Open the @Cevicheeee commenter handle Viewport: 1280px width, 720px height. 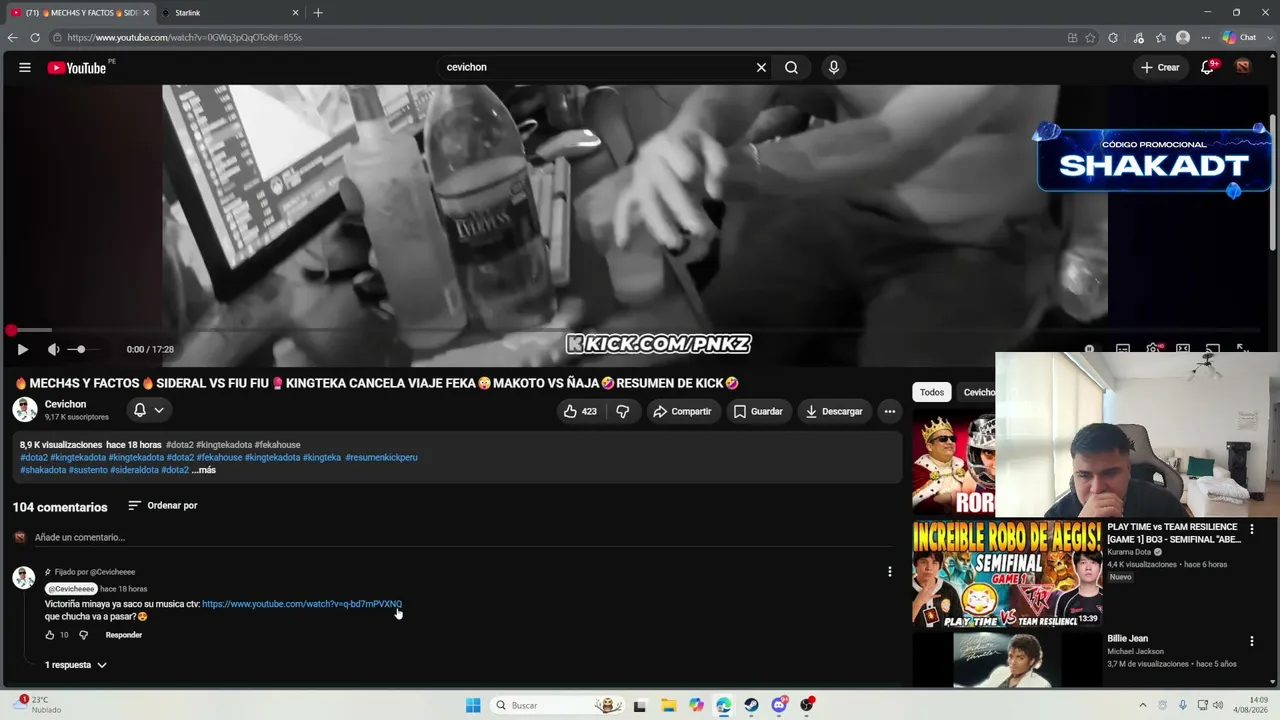pyautogui.click(x=72, y=589)
